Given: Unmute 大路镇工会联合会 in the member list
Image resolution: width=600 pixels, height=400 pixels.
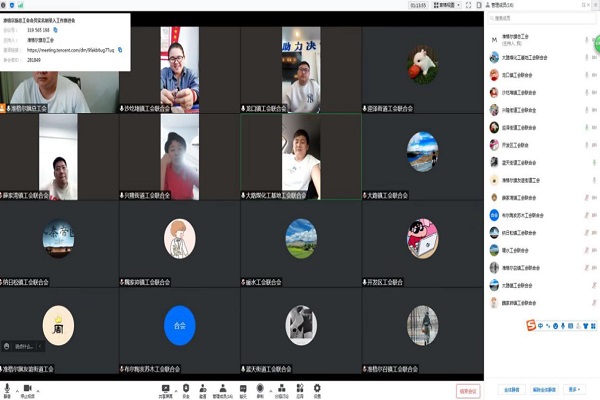Looking at the screenshot, I should (594, 285).
